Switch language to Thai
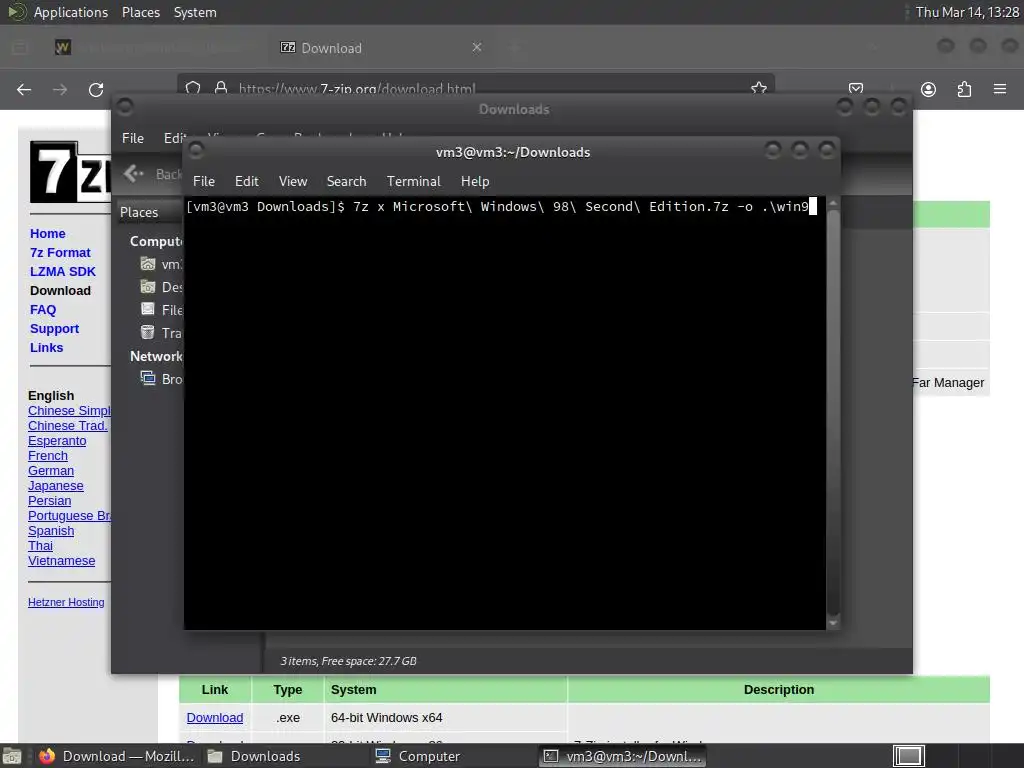The image size is (1024, 768). [x=40, y=546]
